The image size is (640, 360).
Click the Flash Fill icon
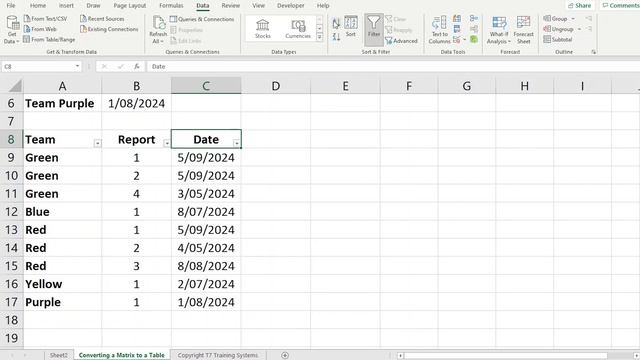[457, 19]
